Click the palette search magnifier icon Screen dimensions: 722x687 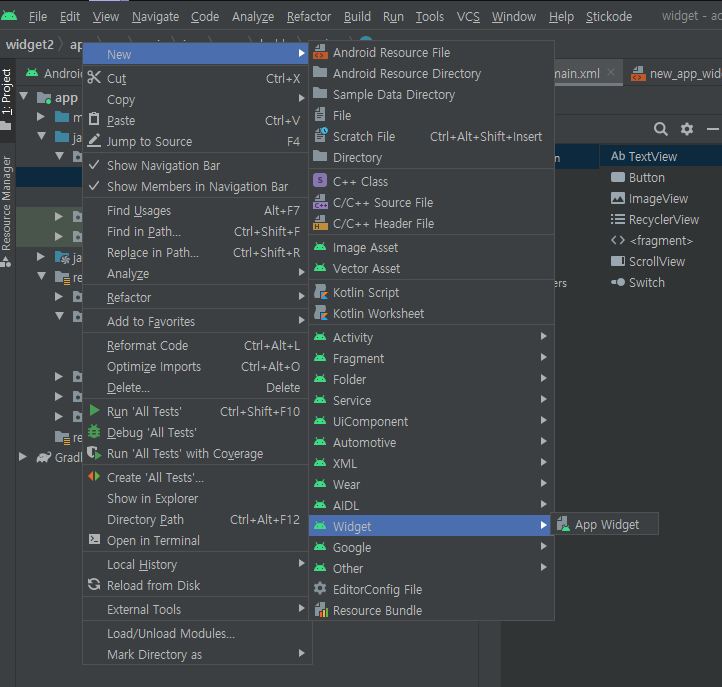point(660,129)
